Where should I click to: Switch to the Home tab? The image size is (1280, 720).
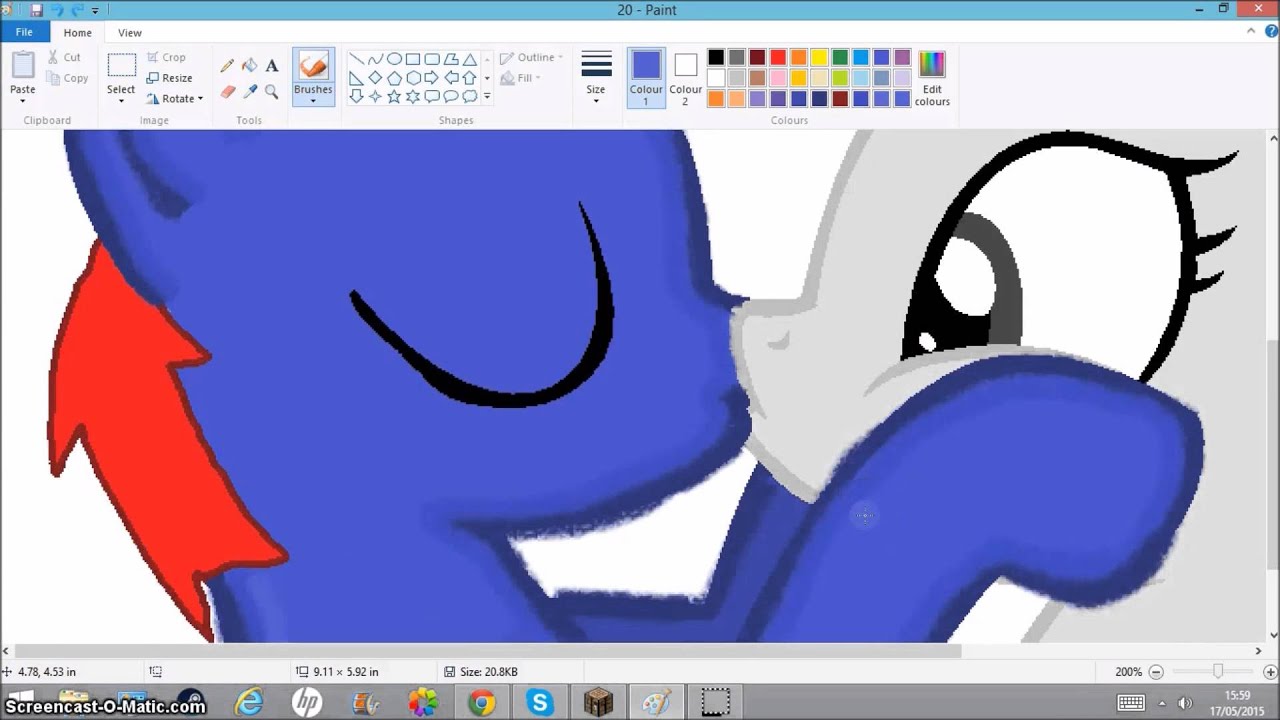[77, 33]
